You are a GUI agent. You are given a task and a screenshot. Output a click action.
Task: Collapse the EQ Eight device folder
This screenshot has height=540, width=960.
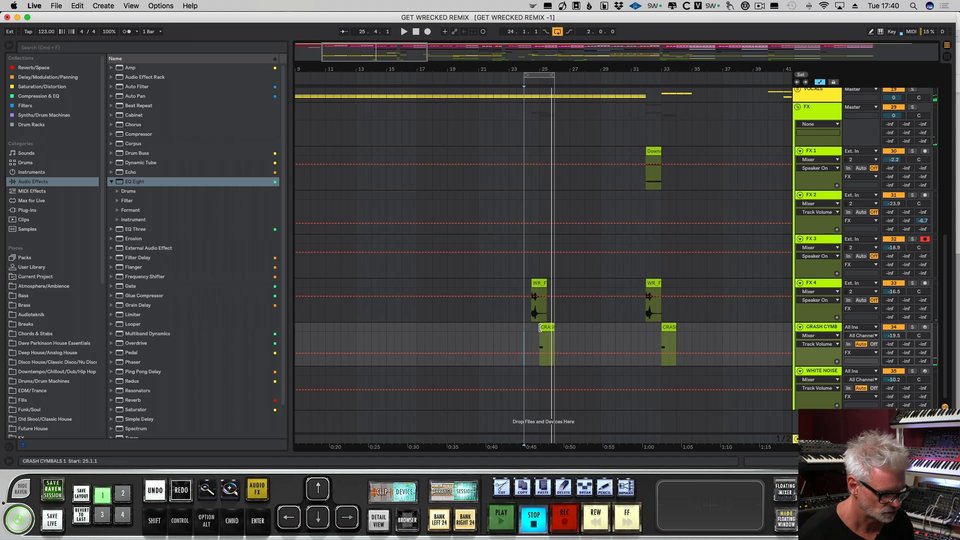(111, 182)
